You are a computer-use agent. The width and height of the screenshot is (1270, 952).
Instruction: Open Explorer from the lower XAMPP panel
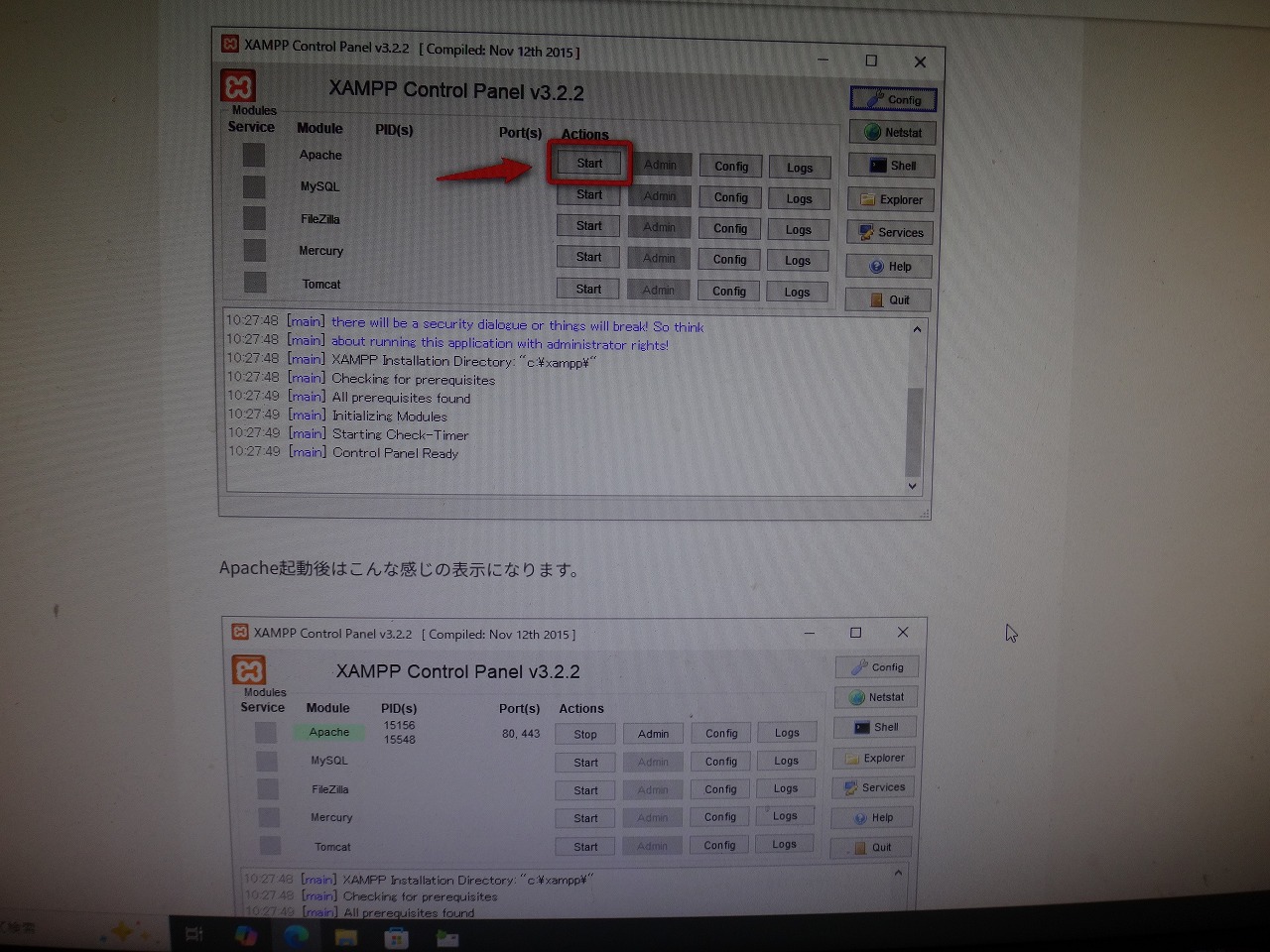(x=874, y=758)
